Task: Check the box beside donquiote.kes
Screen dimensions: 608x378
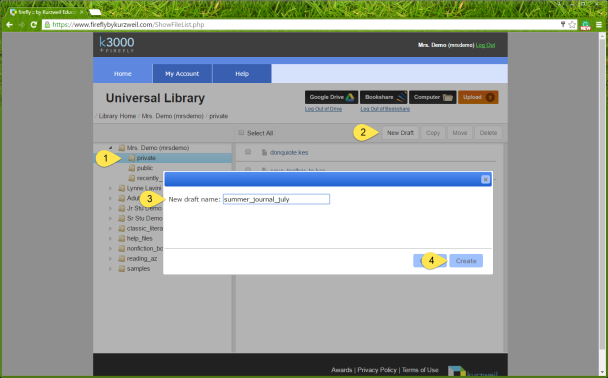Action: click(x=248, y=152)
